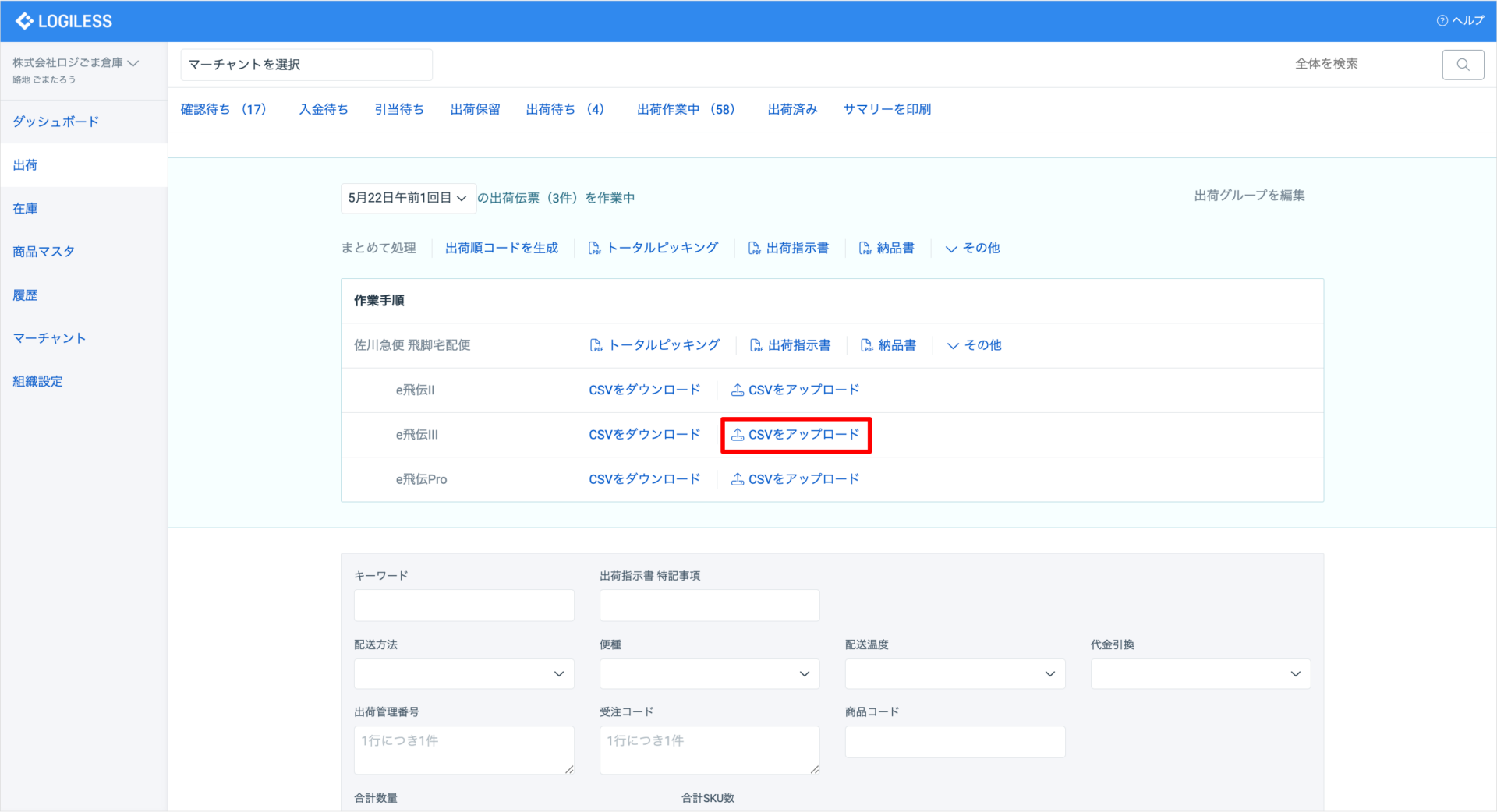Click the 出荷グループを編集 link
The image size is (1497, 812).
tap(1249, 196)
